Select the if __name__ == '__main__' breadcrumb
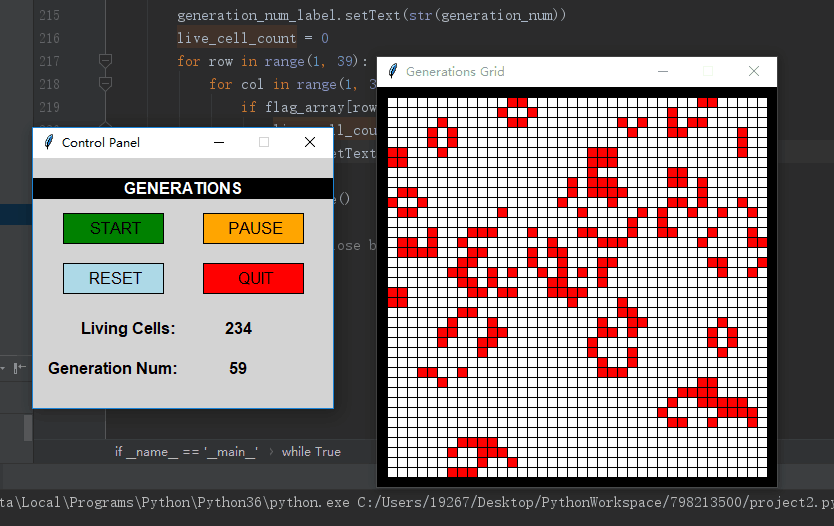834x526 pixels. pos(186,452)
